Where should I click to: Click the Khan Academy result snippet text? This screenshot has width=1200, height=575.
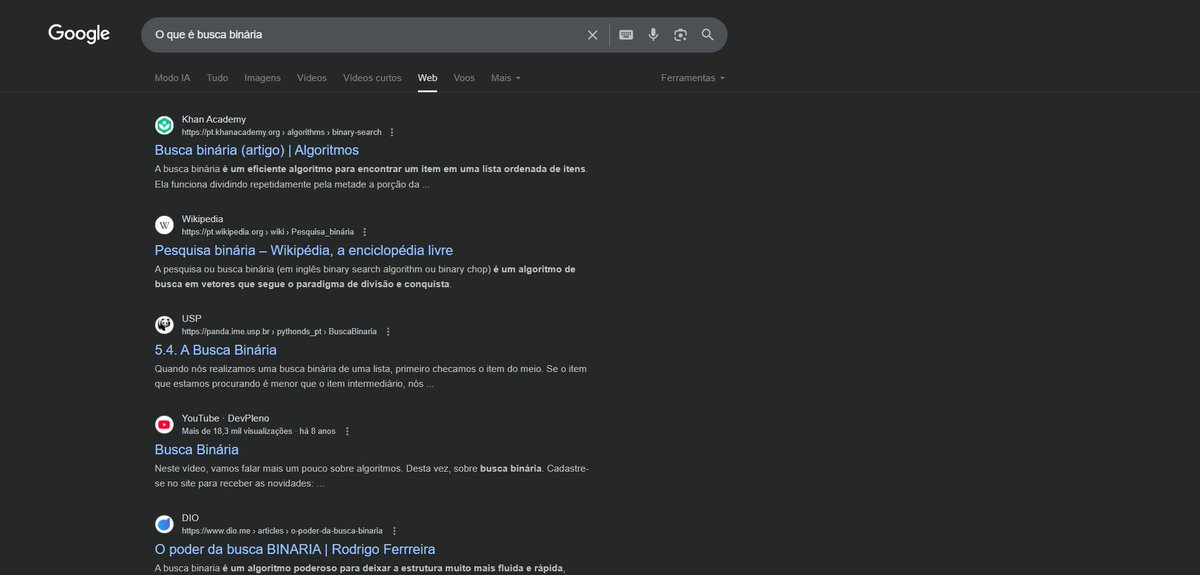[x=372, y=176]
